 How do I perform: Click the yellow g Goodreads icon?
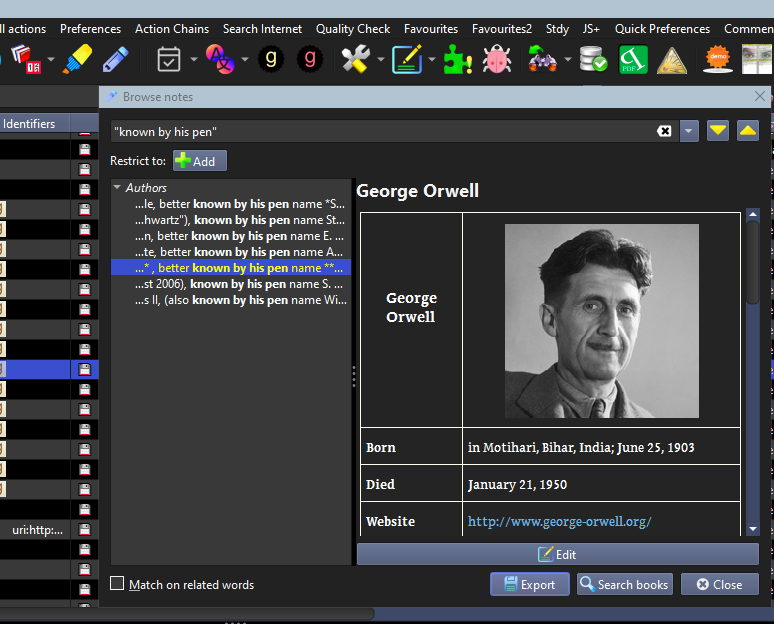coord(271,59)
